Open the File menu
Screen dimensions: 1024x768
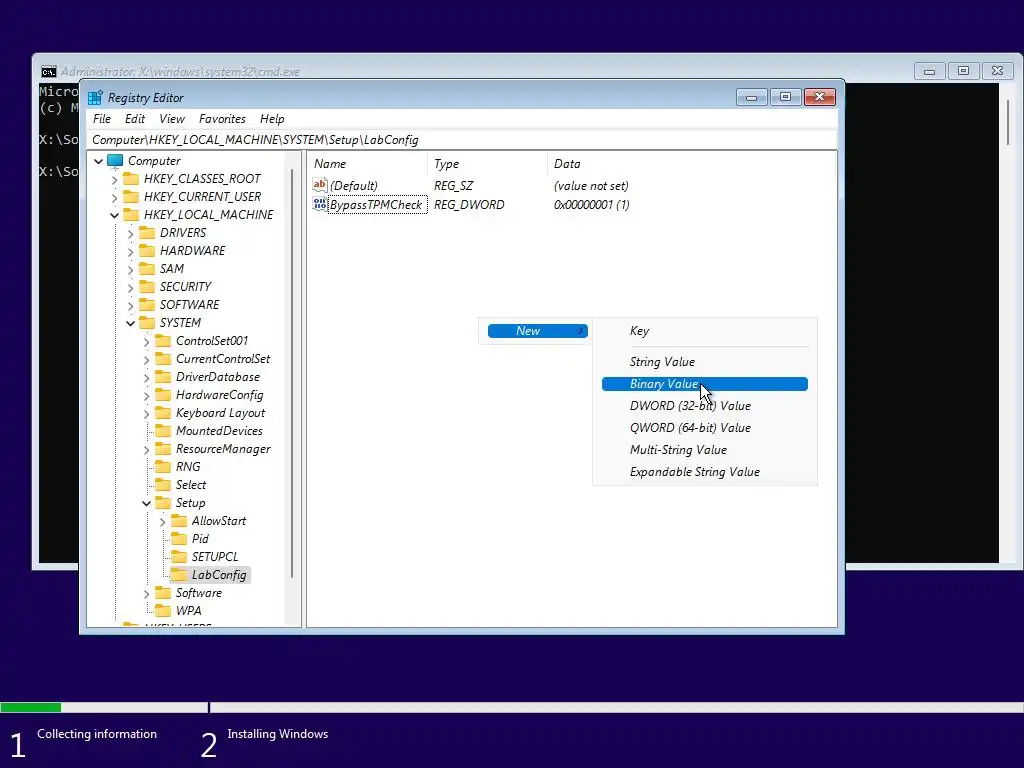[102, 119]
